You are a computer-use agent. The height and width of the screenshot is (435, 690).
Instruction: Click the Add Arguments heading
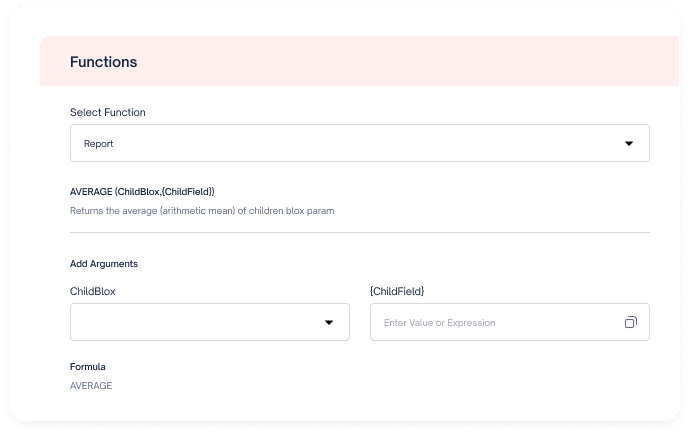tap(104, 264)
